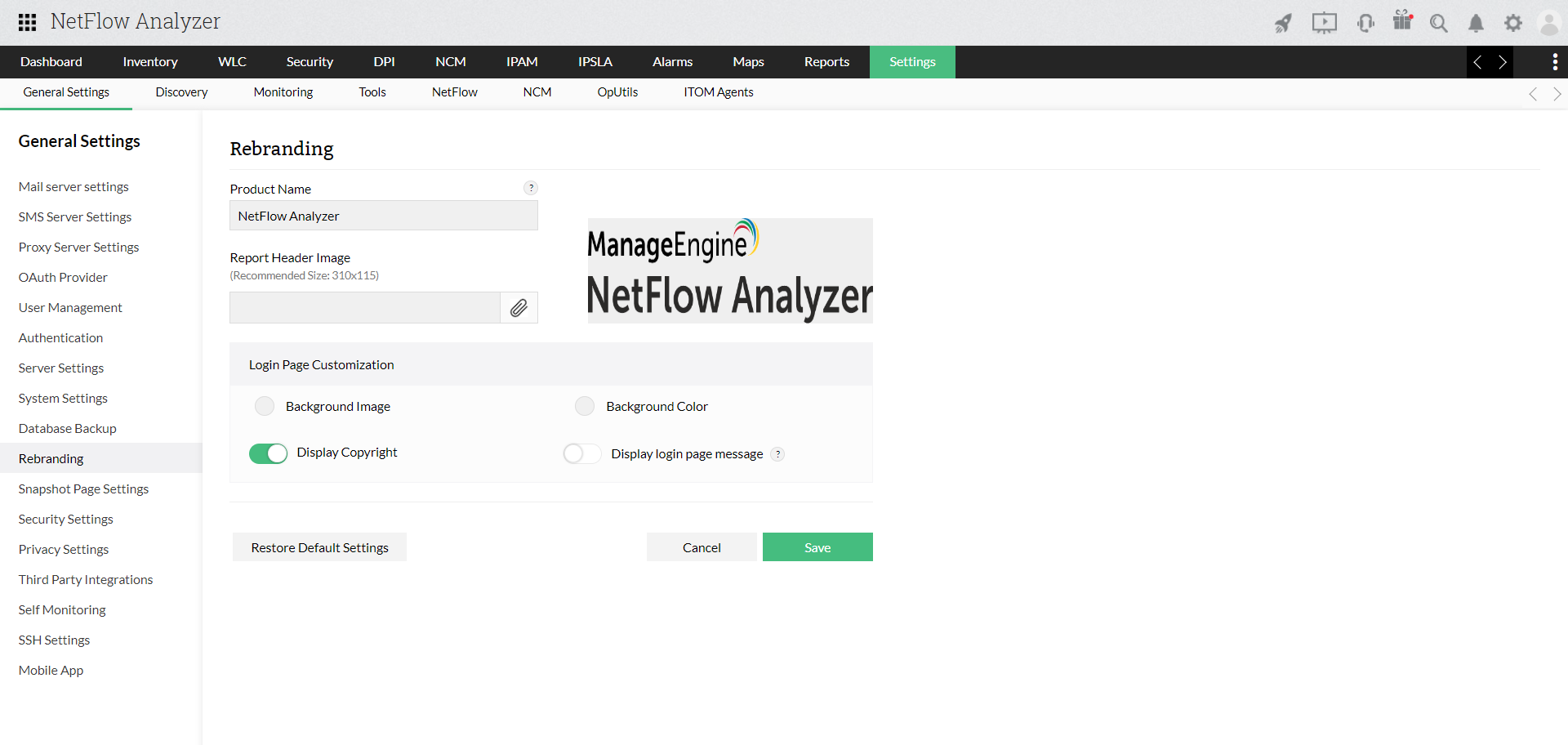Enable Display login page message toggle
The image size is (1568, 745).
[582, 453]
